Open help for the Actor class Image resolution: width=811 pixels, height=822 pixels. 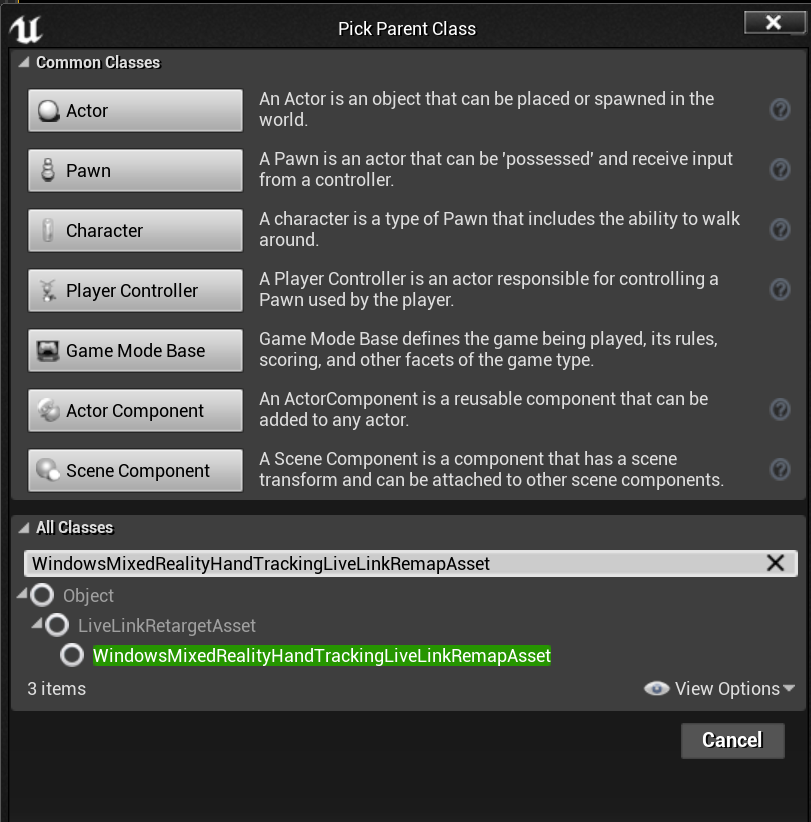coord(780,109)
